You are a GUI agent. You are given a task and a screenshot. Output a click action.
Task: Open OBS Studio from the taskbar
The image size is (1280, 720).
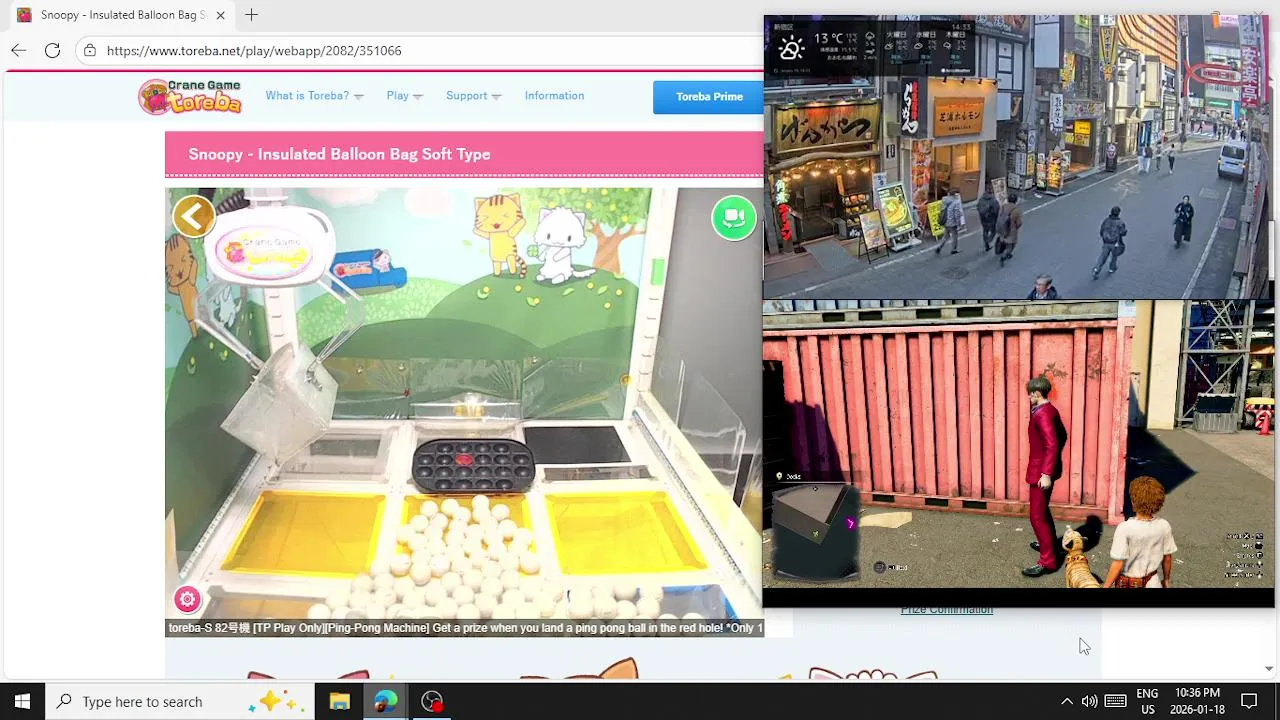pyautogui.click(x=432, y=701)
